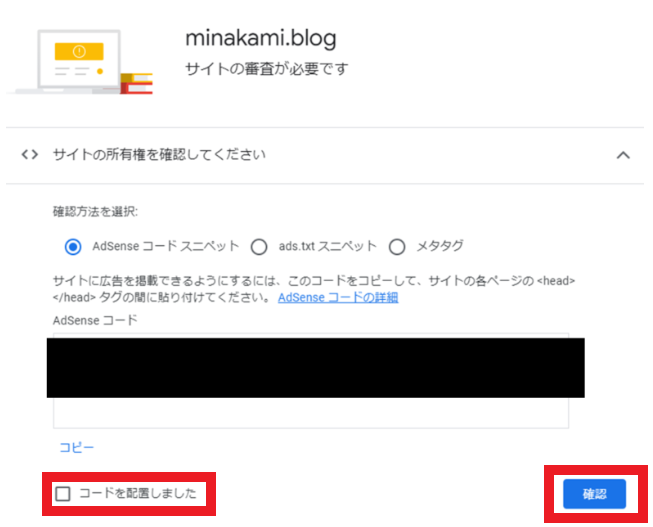Image resolution: width=653 pixels, height=527 pixels.
Task: Click the コピー link to copy code
Action: (x=77, y=448)
